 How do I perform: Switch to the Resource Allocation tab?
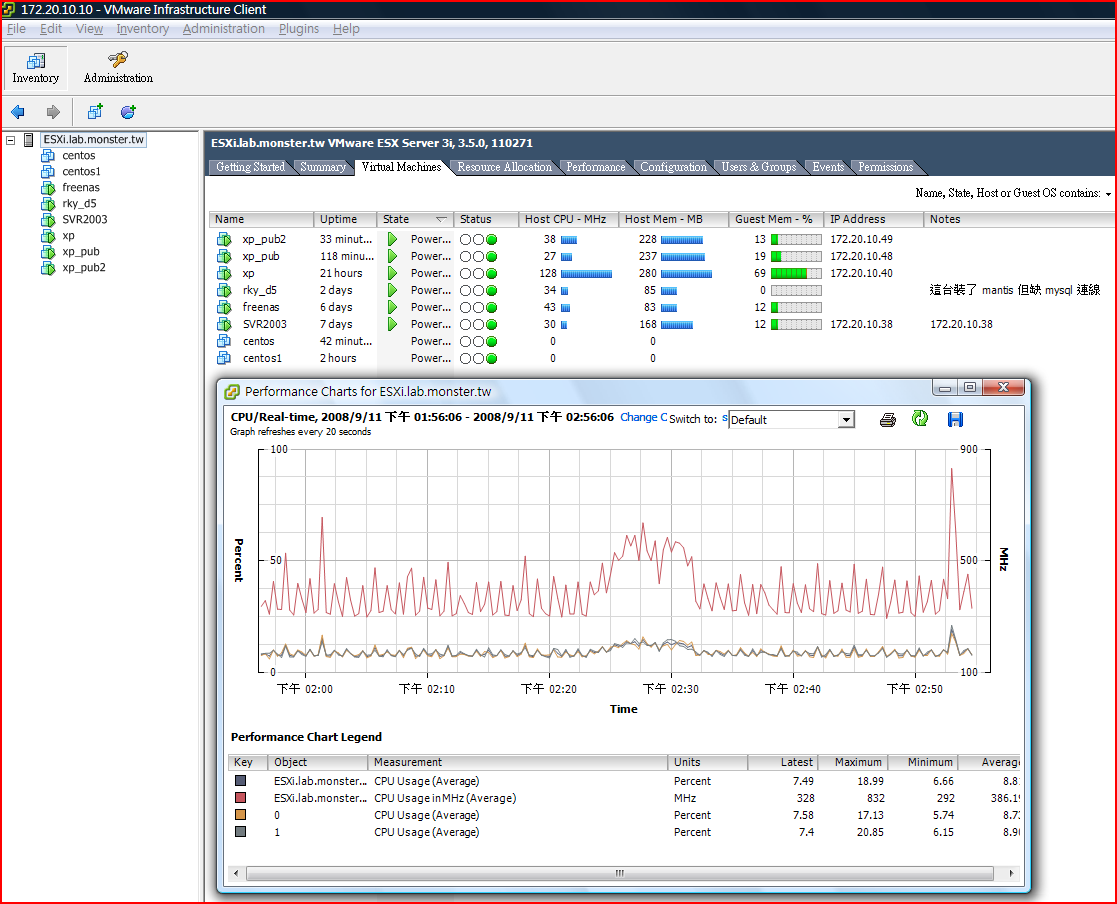(504, 167)
